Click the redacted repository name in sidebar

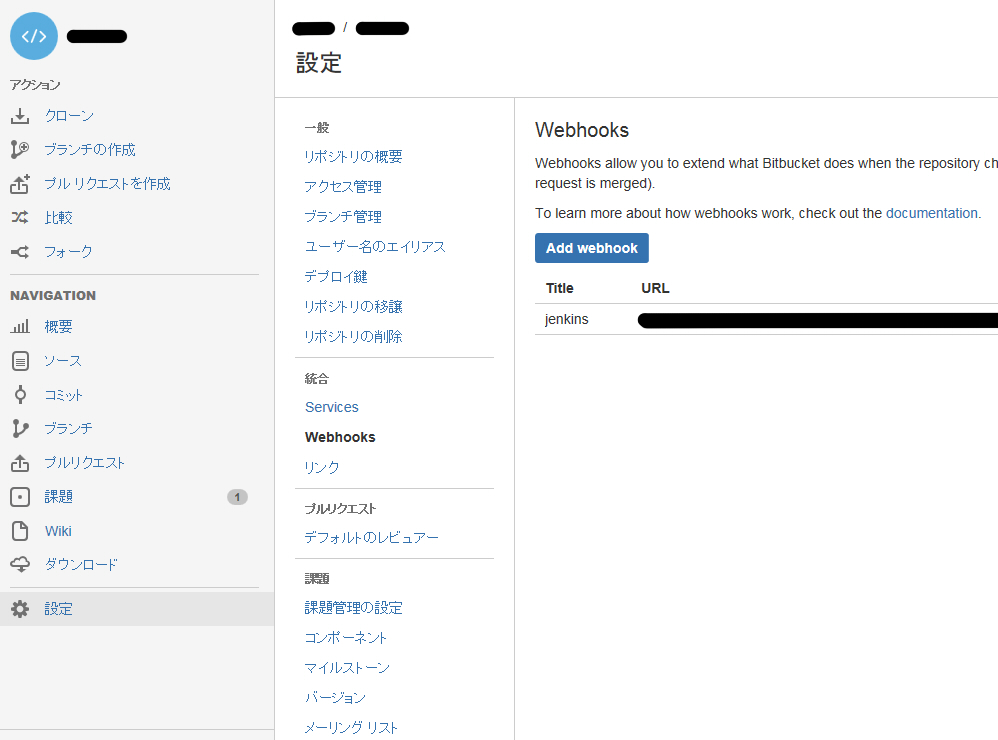tap(97, 36)
